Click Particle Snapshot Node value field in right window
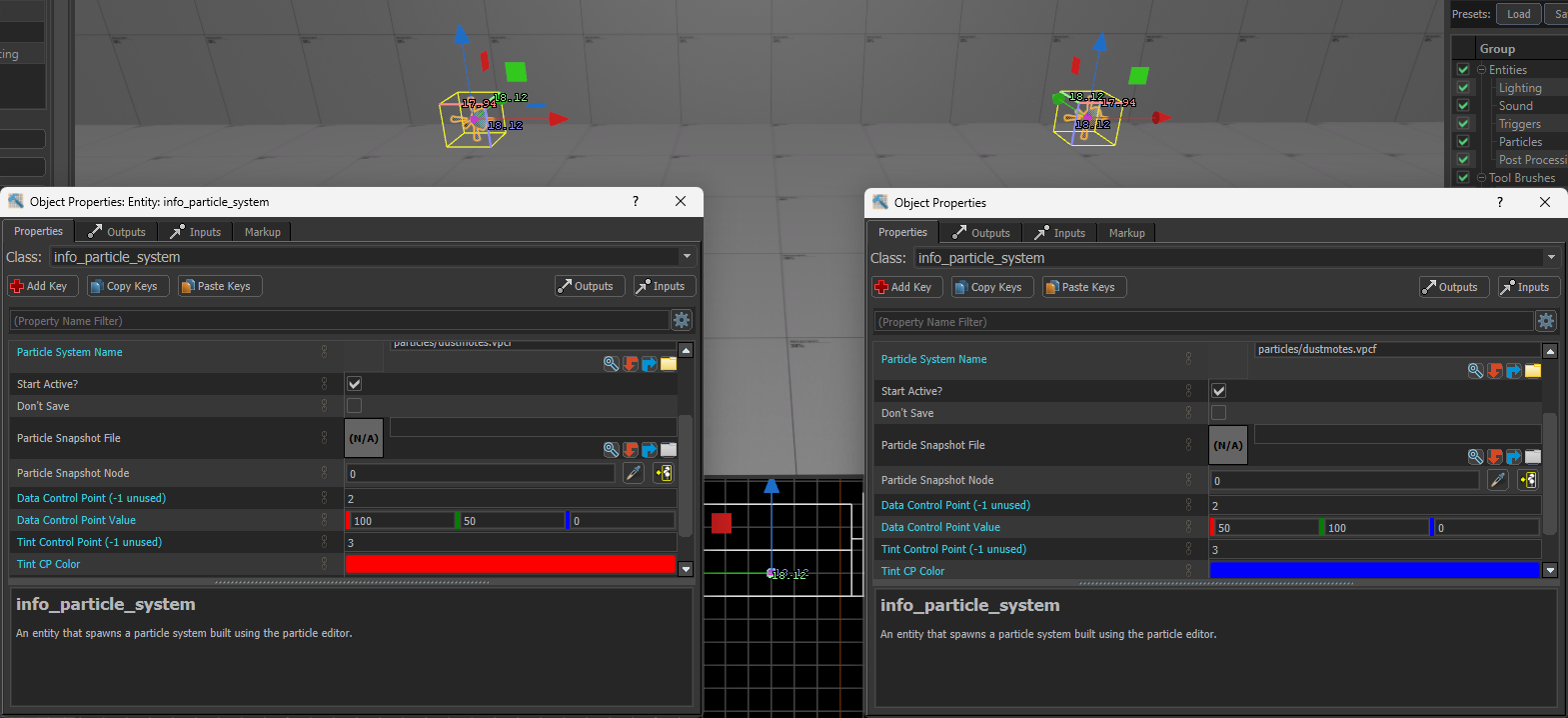Screen dimensions: 1568x718 coord(1344,480)
